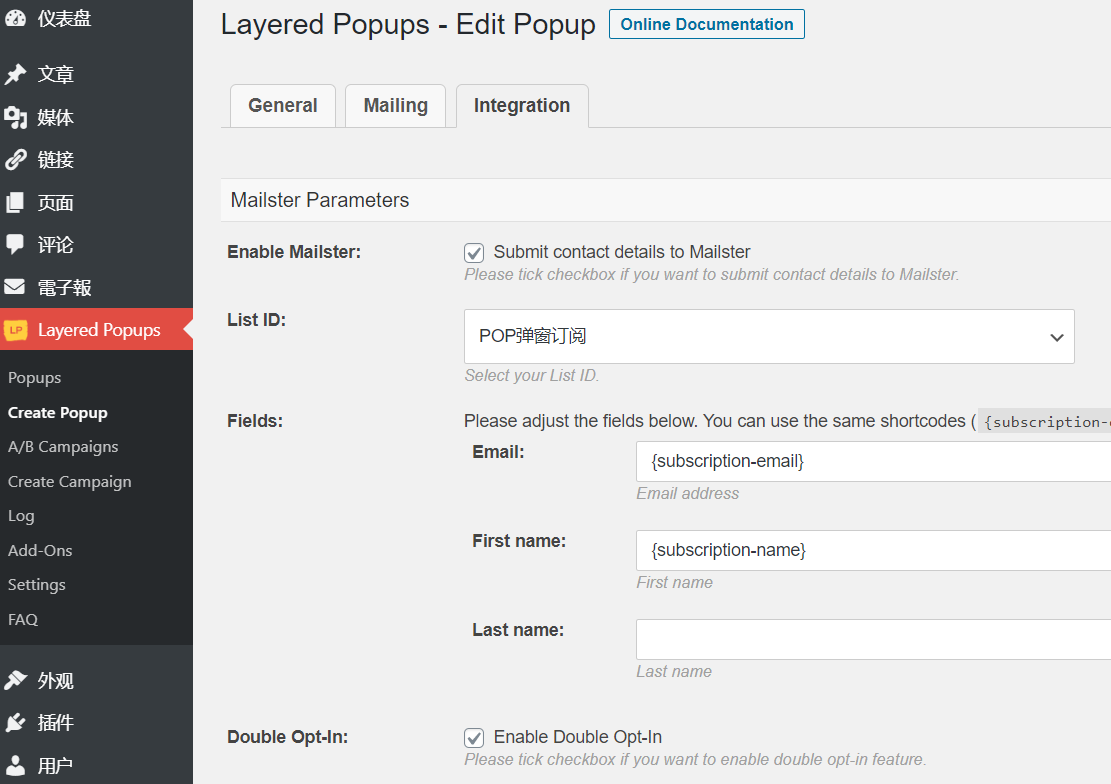
Task: Click the Layered Popups LP icon
Action: click(x=16, y=330)
